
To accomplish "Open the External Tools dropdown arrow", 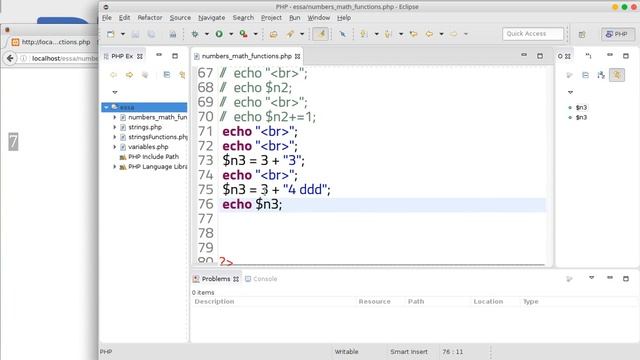I will [x=256, y=34].
